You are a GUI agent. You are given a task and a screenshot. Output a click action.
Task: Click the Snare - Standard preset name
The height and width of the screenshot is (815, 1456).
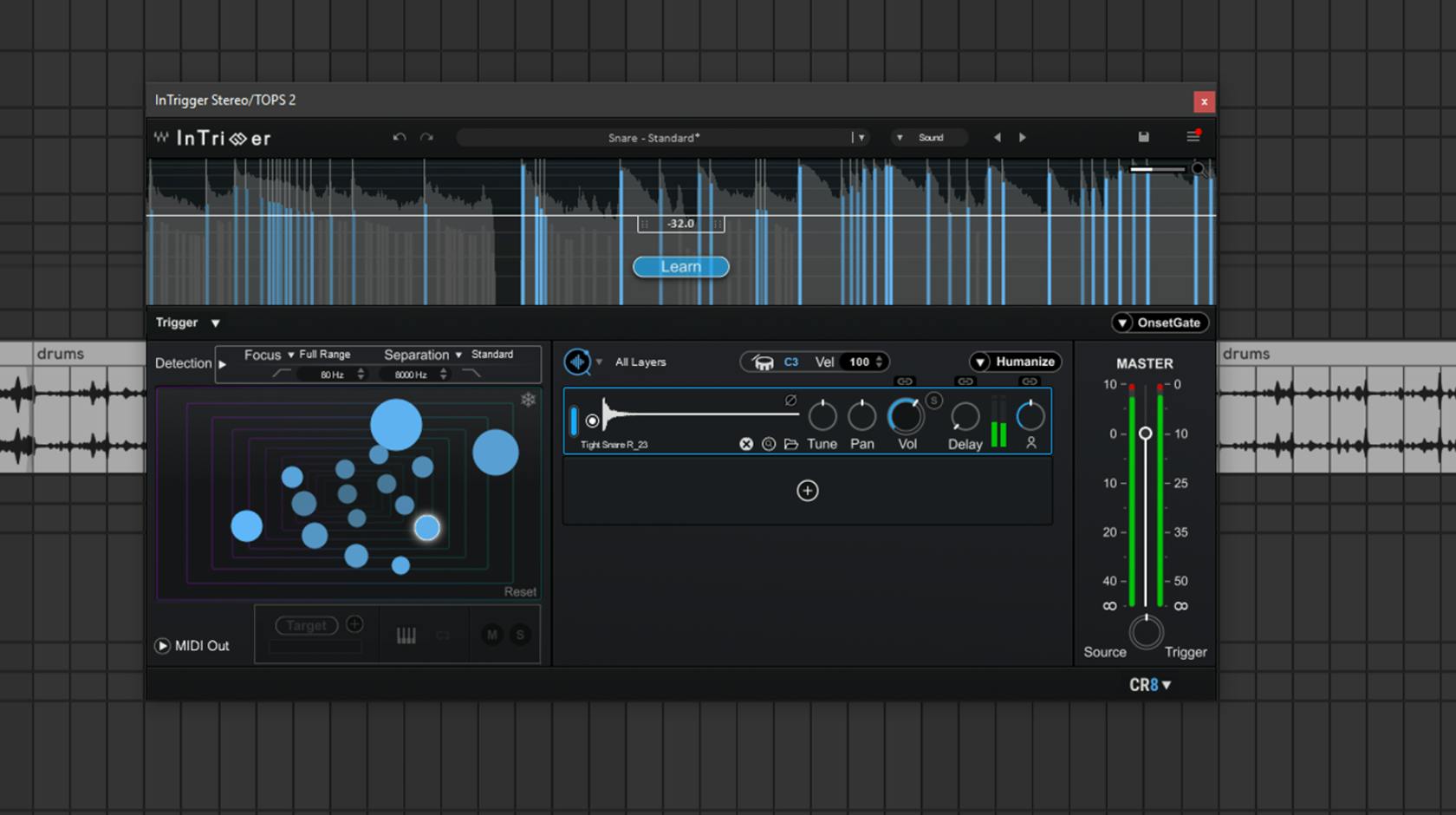653,137
